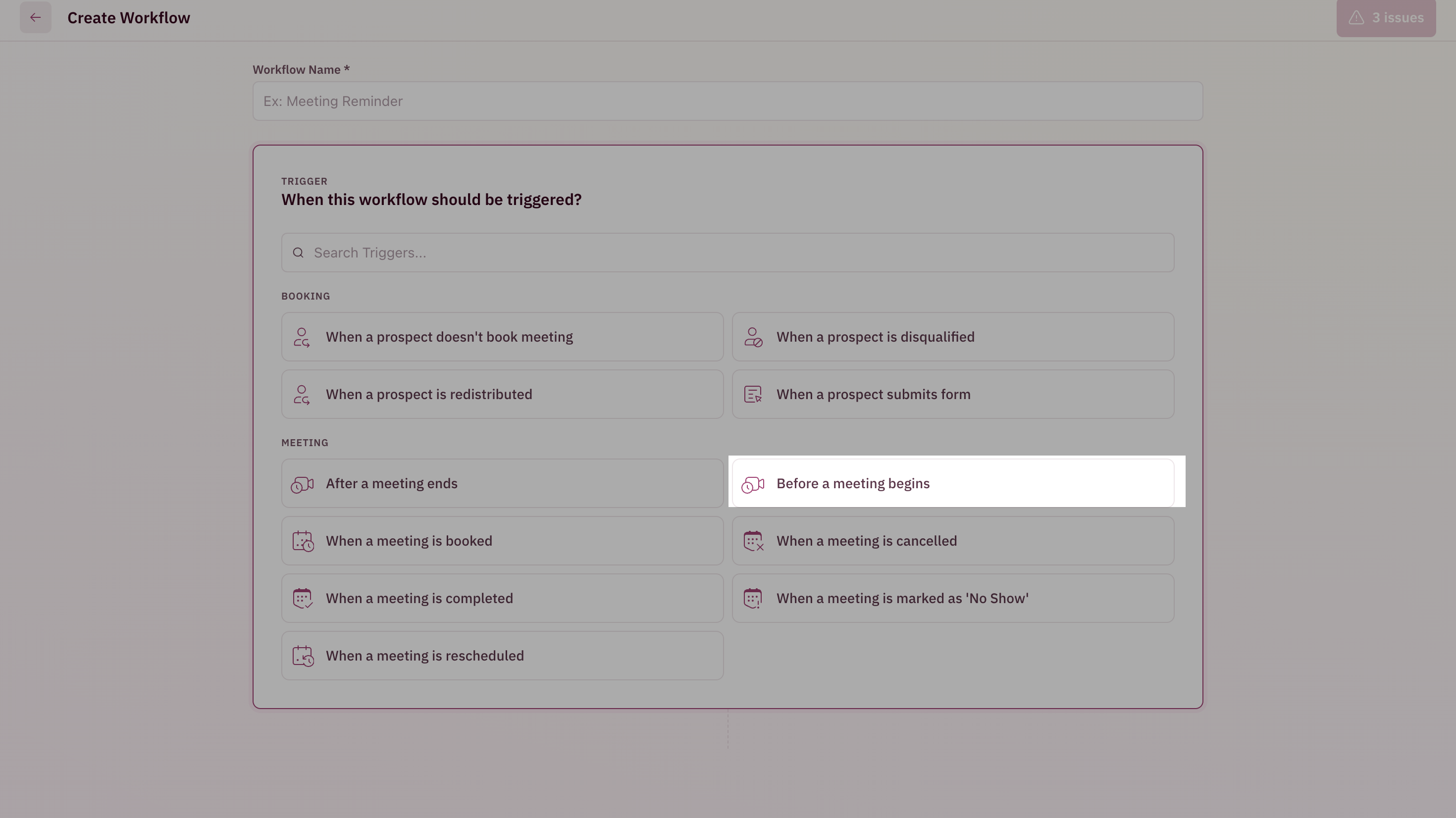Click calendar icon beside "meeting is booked"
1456x818 pixels.
[303, 541]
